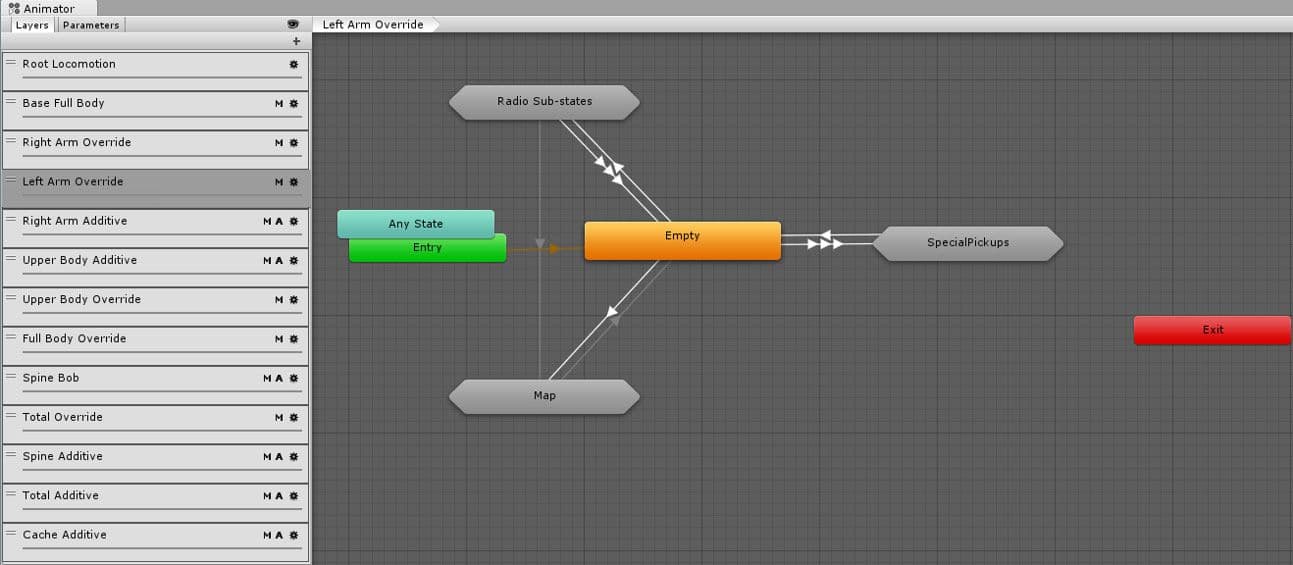Click the drag handle of Upper Body Additive
Viewport: 1293px width, 565px height.
click(11, 259)
